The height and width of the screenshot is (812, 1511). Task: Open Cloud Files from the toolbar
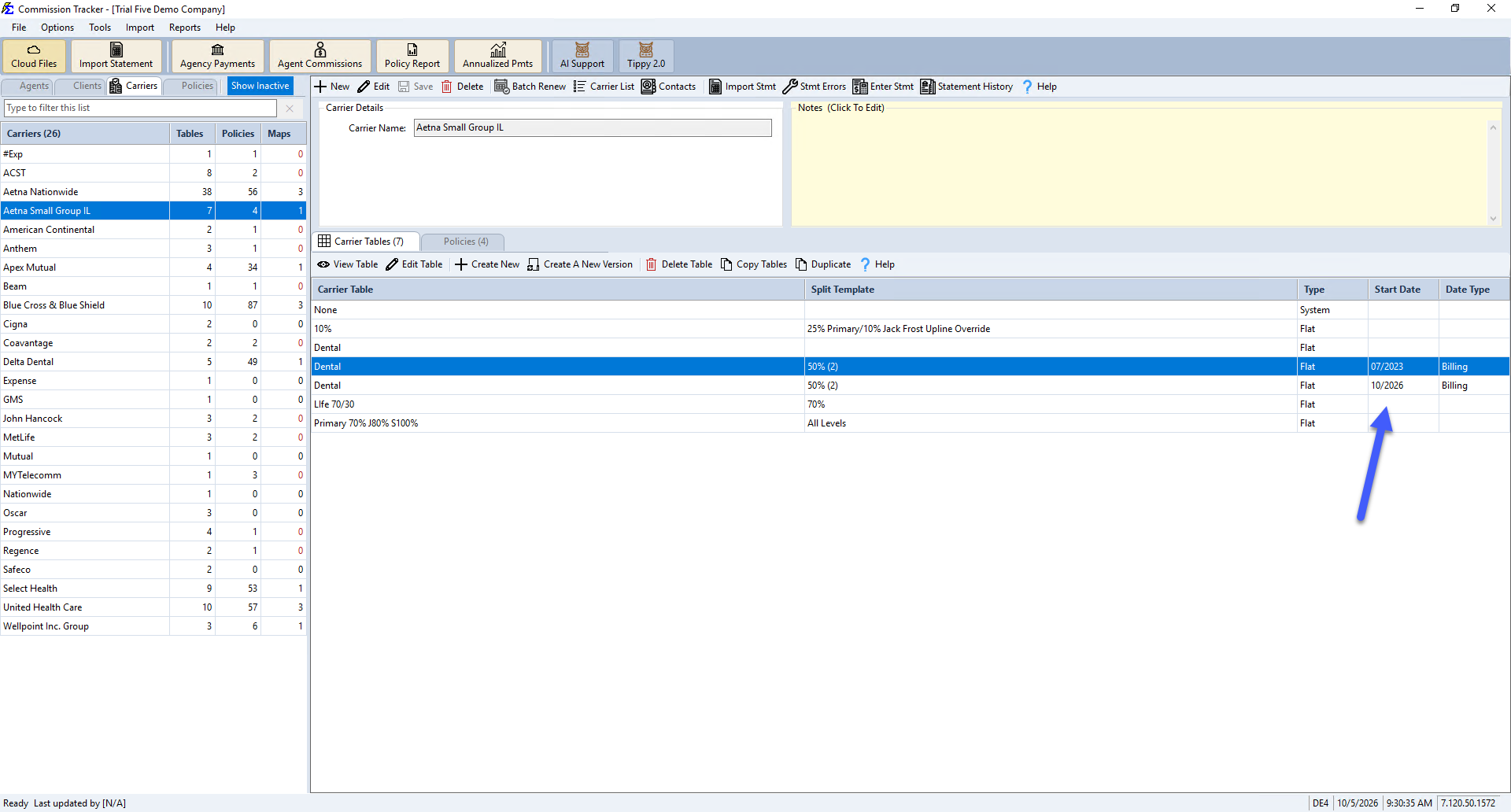[34, 56]
